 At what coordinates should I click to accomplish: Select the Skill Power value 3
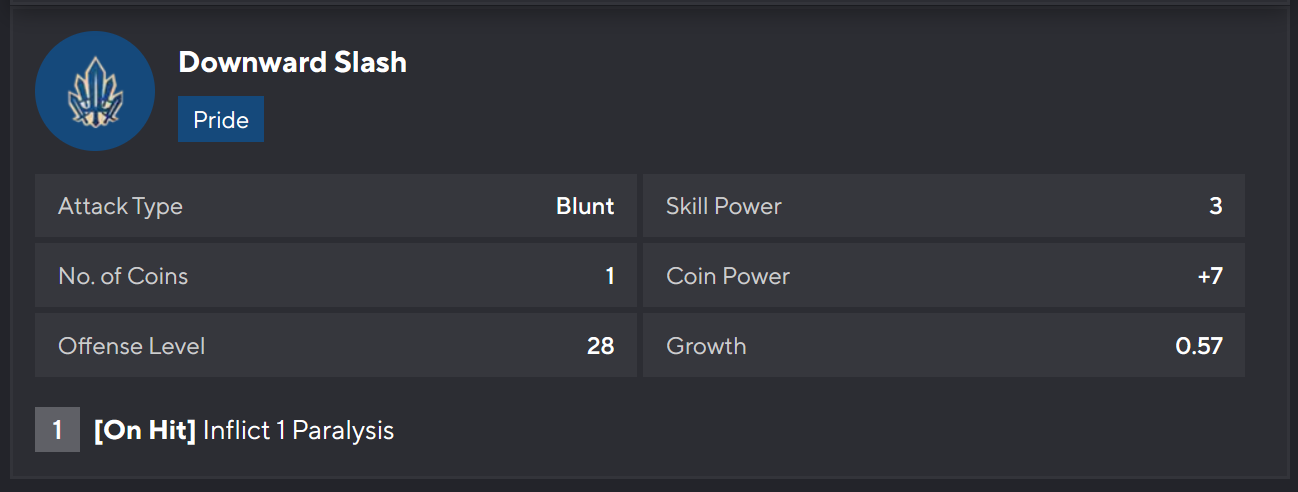pos(1215,207)
